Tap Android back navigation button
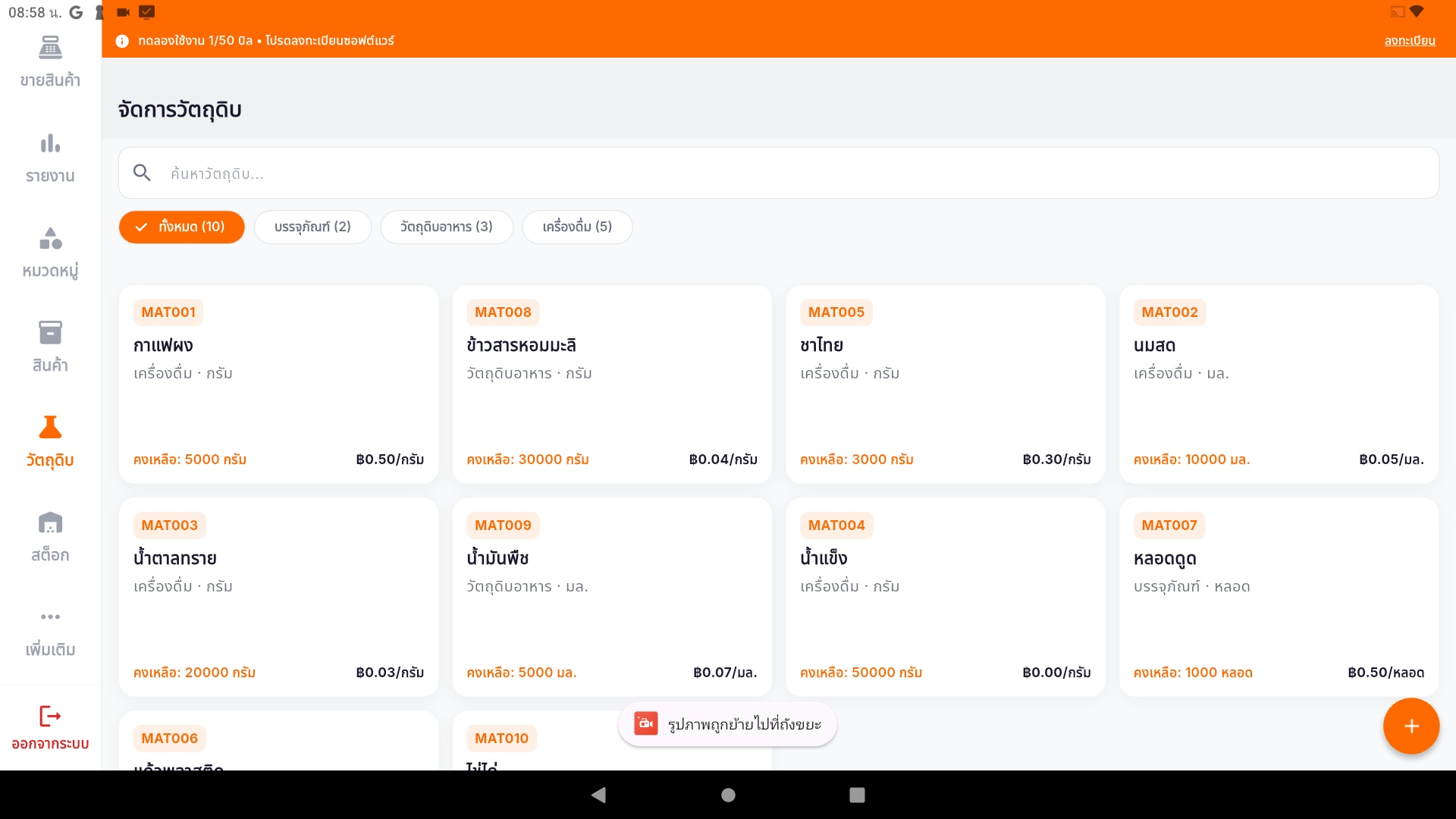 point(598,795)
